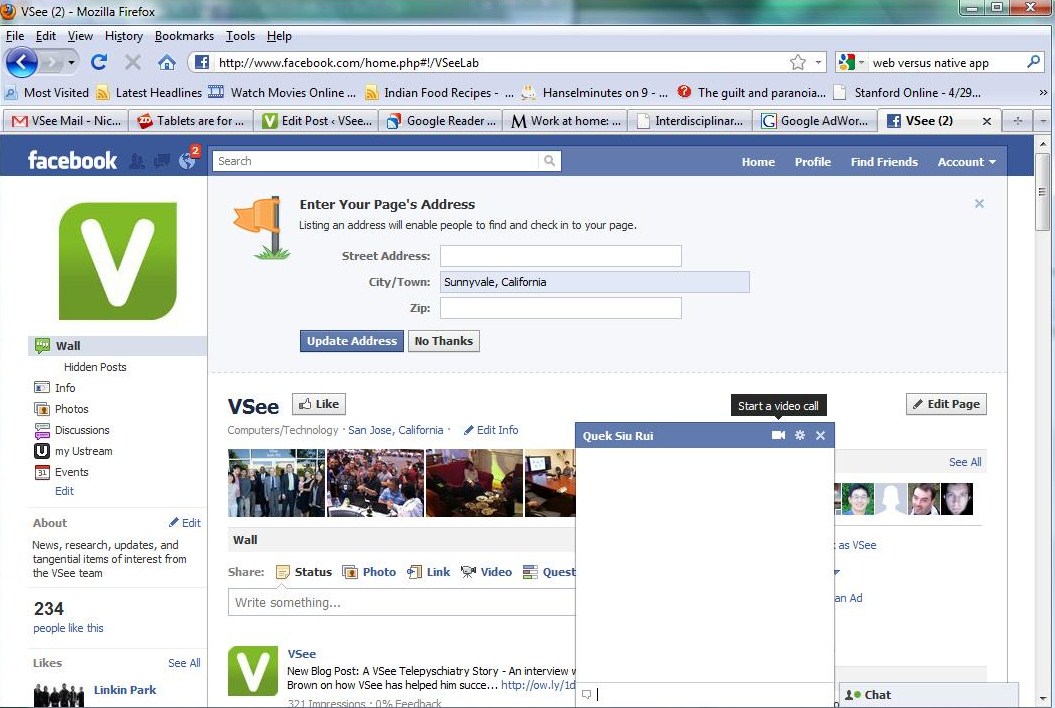Expand the Account dropdown menu
Screen dimensions: 1055x708
[966, 162]
